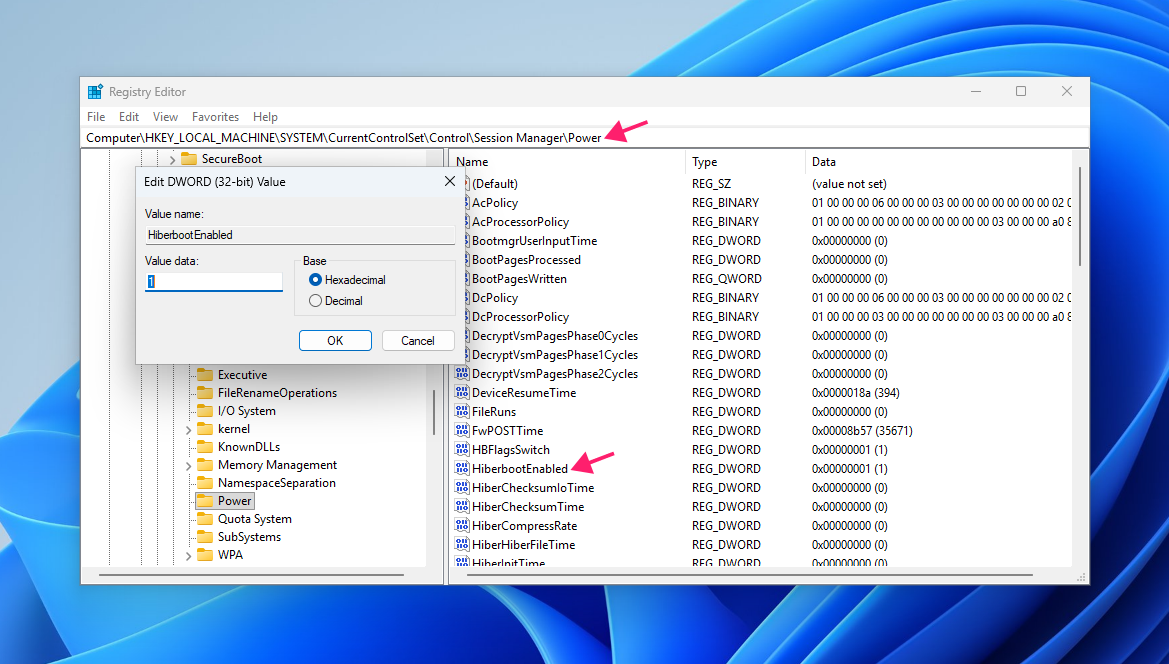The image size is (1169, 664).
Task: Select the BootPagesProcessed value name
Action: click(526, 259)
